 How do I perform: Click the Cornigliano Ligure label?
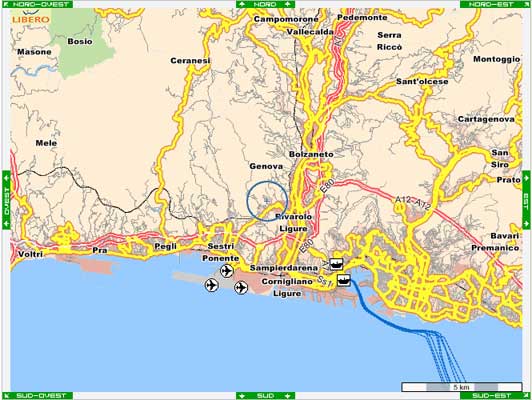pos(287,287)
